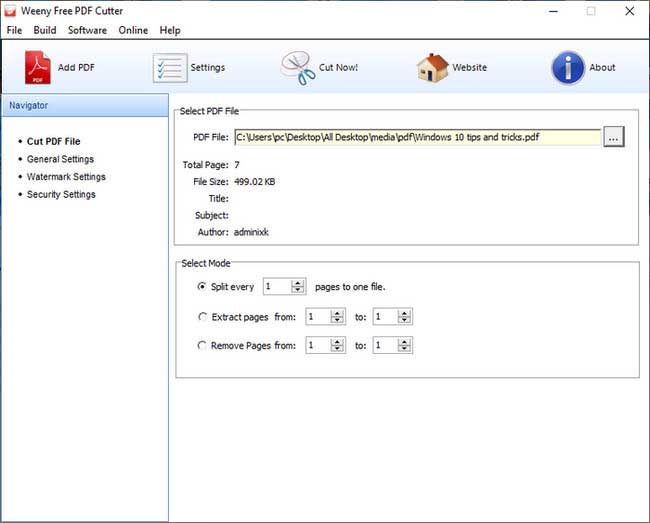The height and width of the screenshot is (523, 650).
Task: Browse for PDF with the ellipsis button
Action: pyautogui.click(x=614, y=137)
